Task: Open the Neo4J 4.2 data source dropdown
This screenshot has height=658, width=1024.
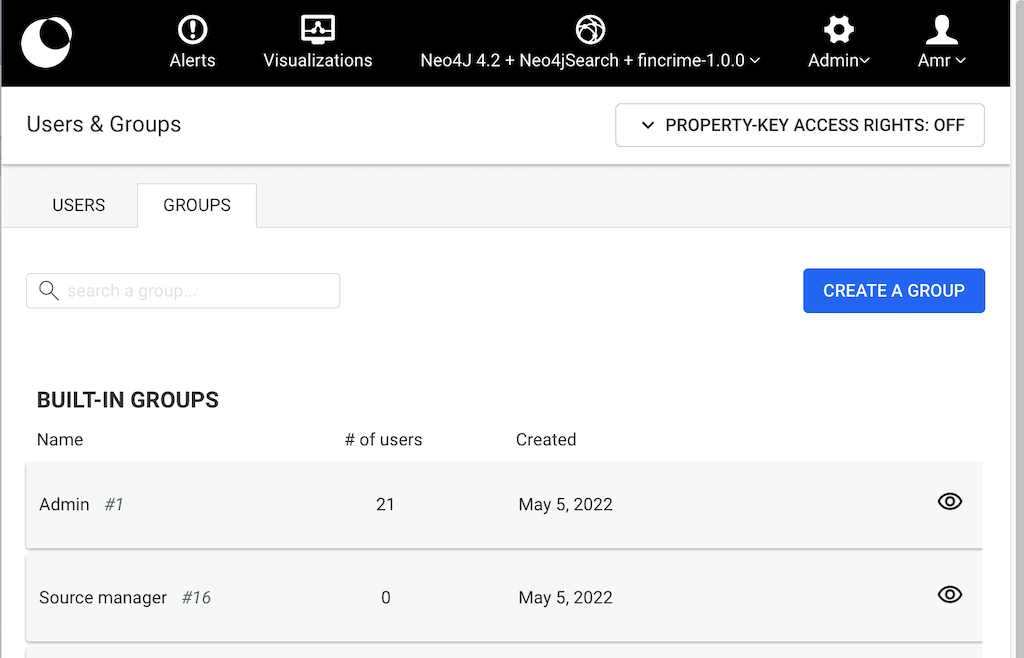Action: pyautogui.click(x=590, y=61)
